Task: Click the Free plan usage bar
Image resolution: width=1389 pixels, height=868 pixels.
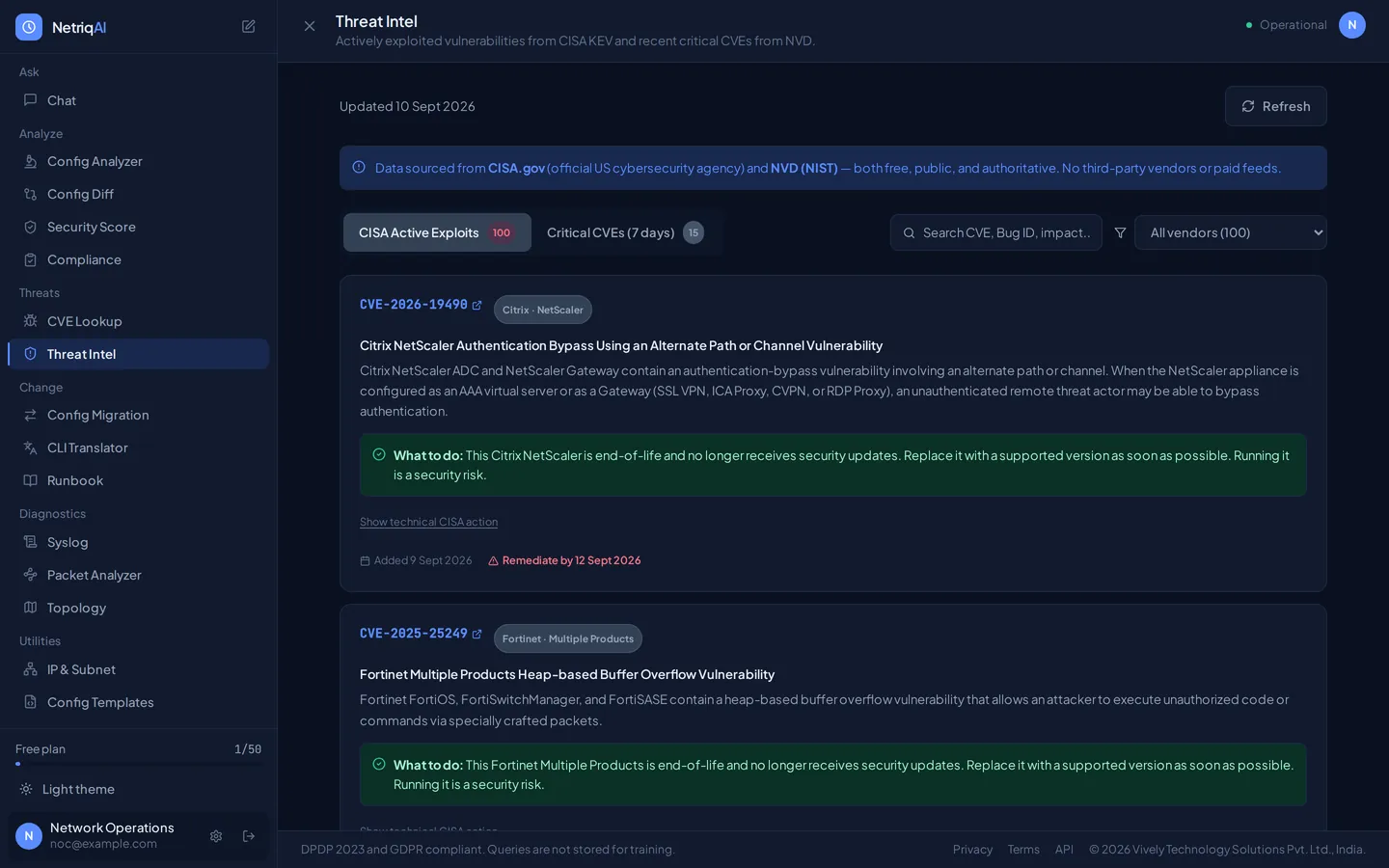Action: (138, 764)
